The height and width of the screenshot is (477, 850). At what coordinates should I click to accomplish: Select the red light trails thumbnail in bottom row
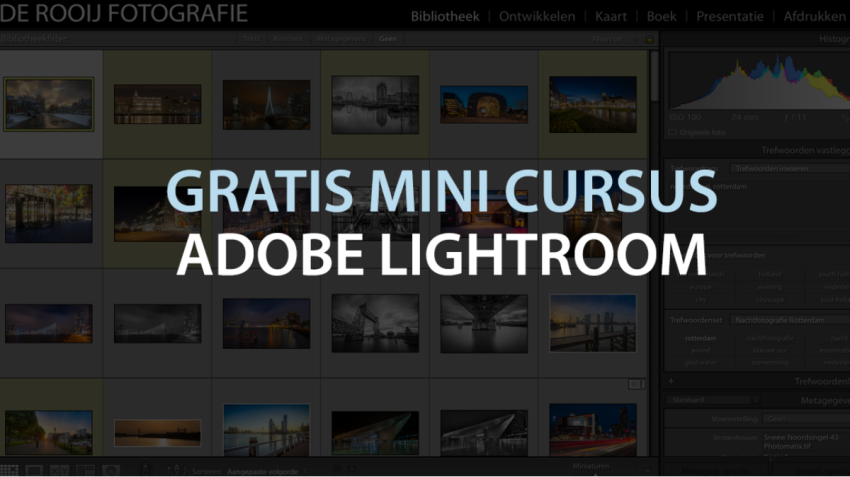[x=593, y=429]
